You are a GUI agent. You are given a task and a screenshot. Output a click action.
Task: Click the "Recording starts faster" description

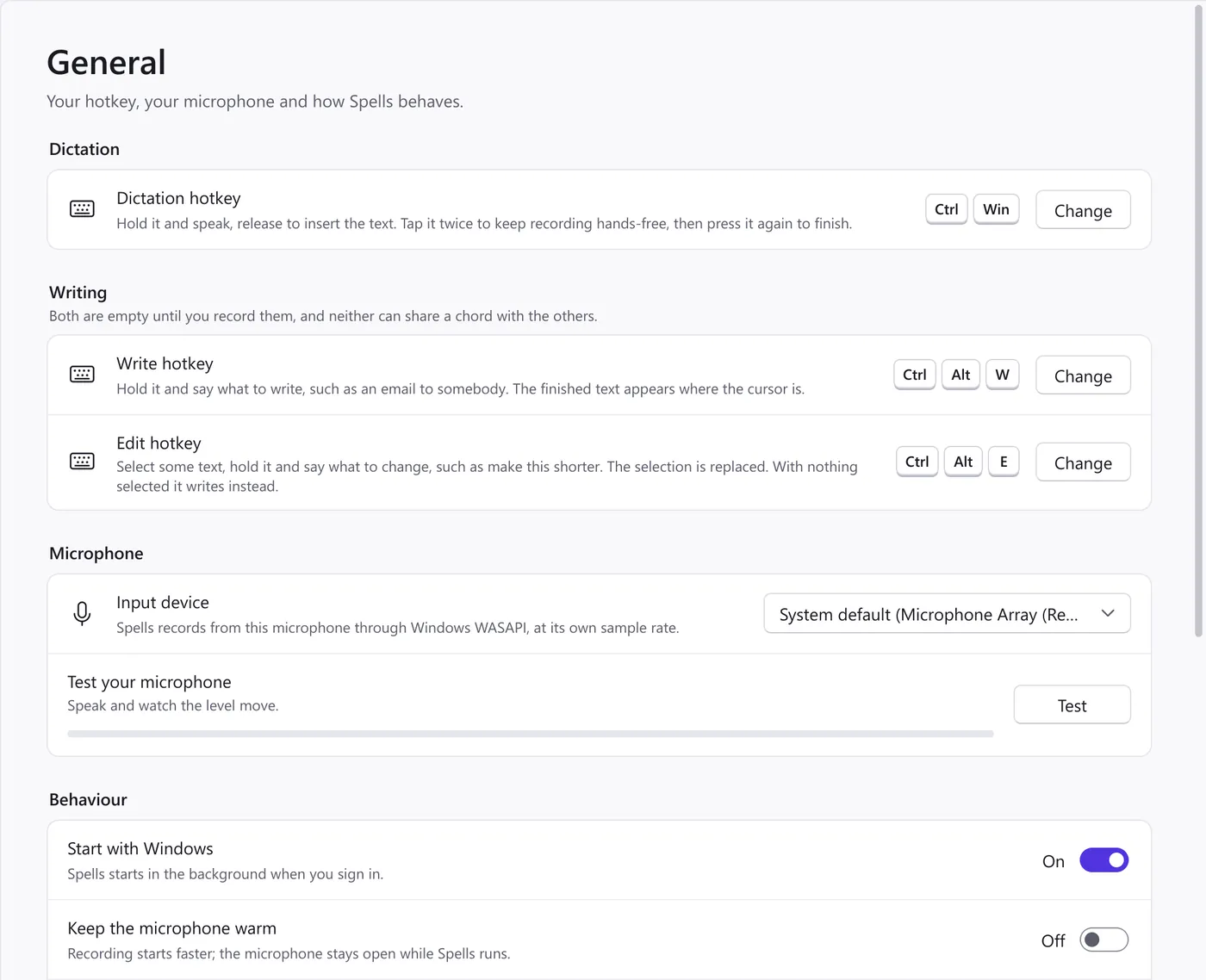click(x=289, y=953)
